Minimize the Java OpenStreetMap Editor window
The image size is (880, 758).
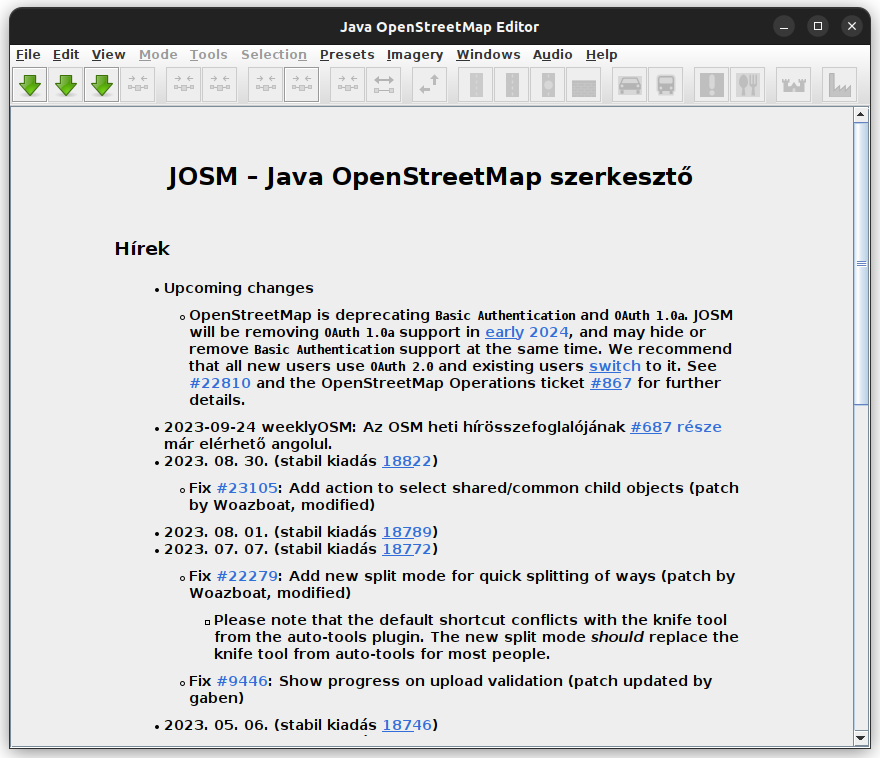[x=784, y=26]
